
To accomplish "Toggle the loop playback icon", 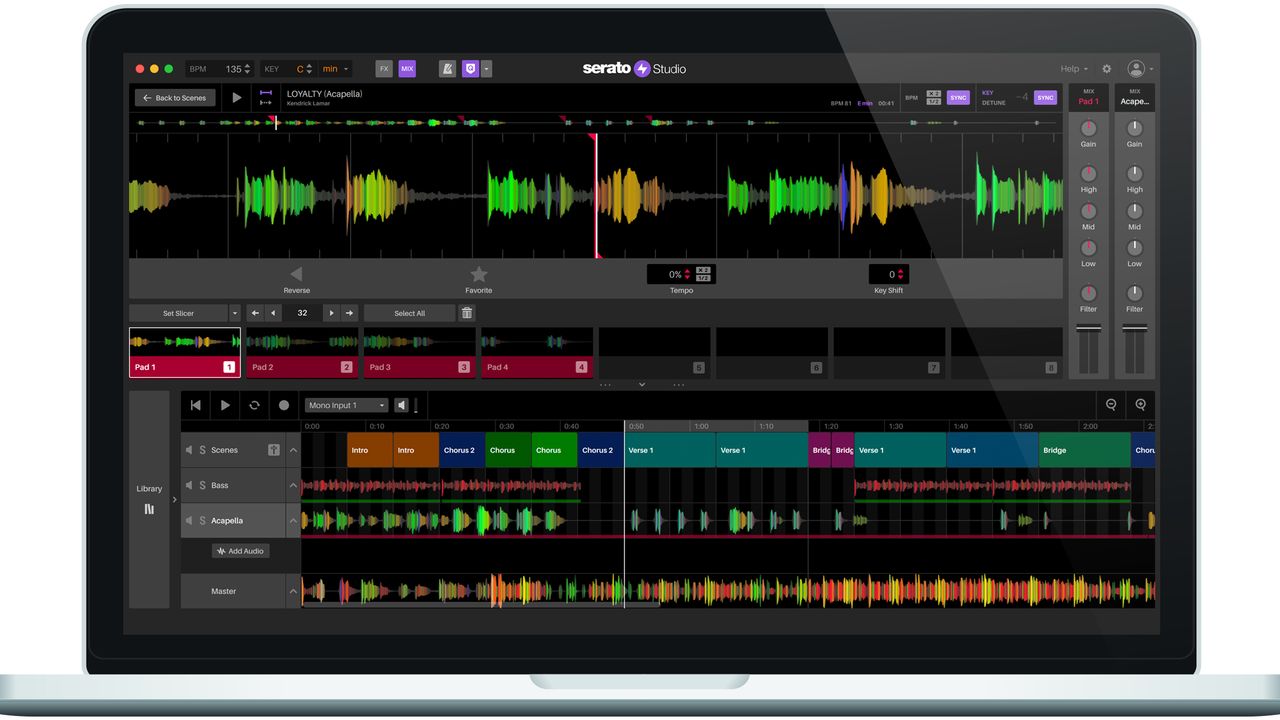I will point(255,405).
